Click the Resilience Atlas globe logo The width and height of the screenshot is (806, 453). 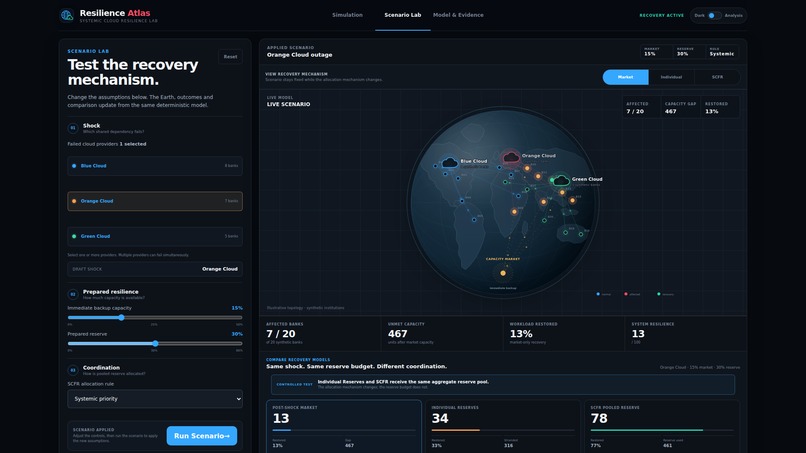pyautogui.click(x=67, y=15)
